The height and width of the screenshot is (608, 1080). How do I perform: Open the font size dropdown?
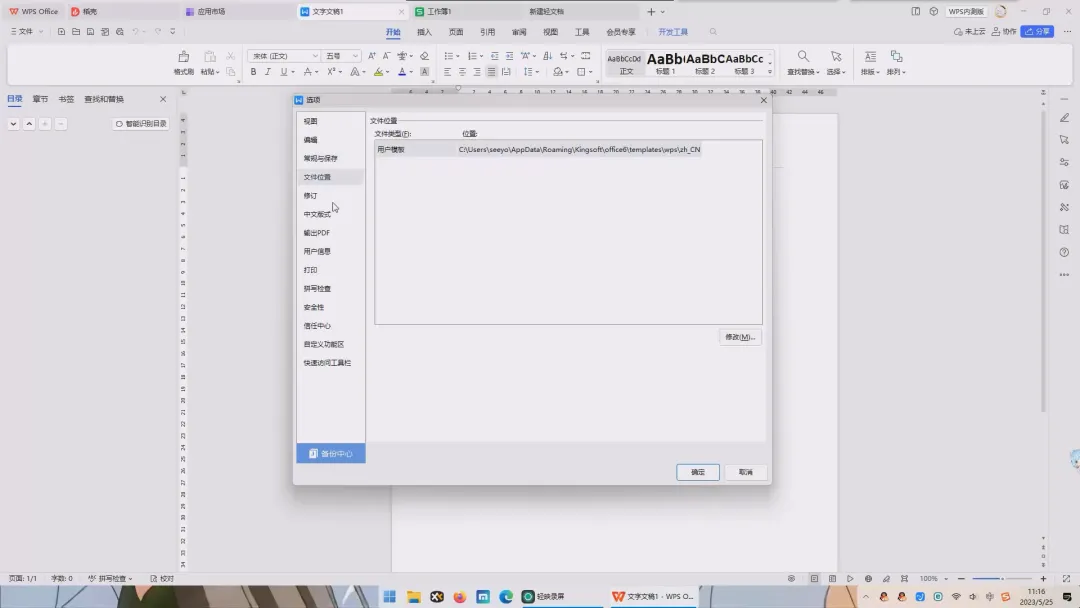click(x=355, y=56)
